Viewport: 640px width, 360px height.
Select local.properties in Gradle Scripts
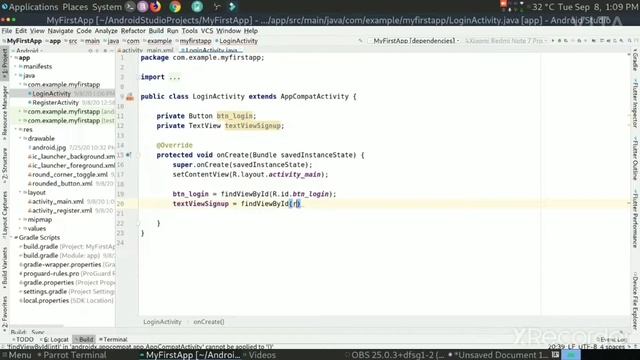point(46,300)
